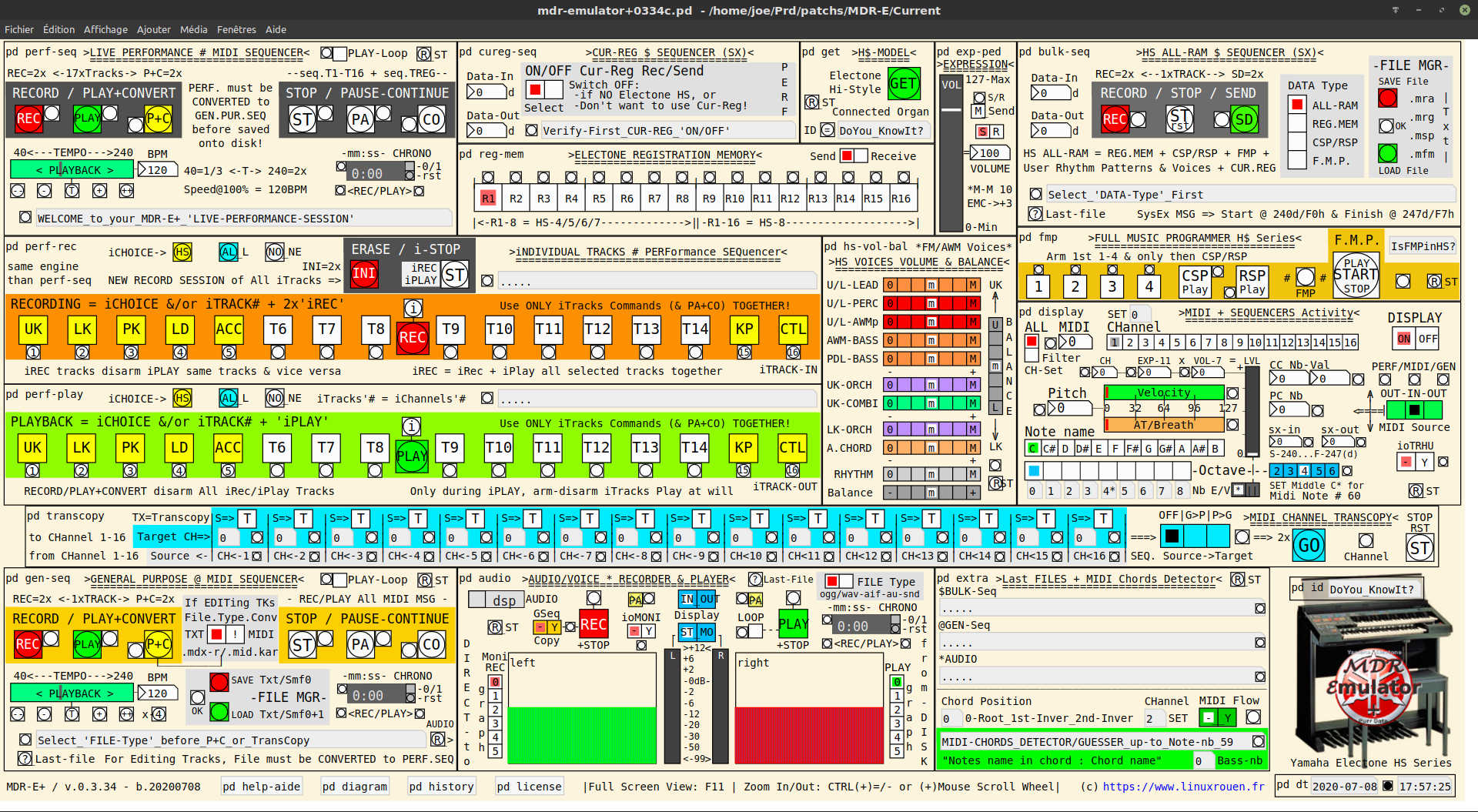The height and width of the screenshot is (812, 1478).
Task: Open the pd transcopy subpatch
Action: point(65,516)
